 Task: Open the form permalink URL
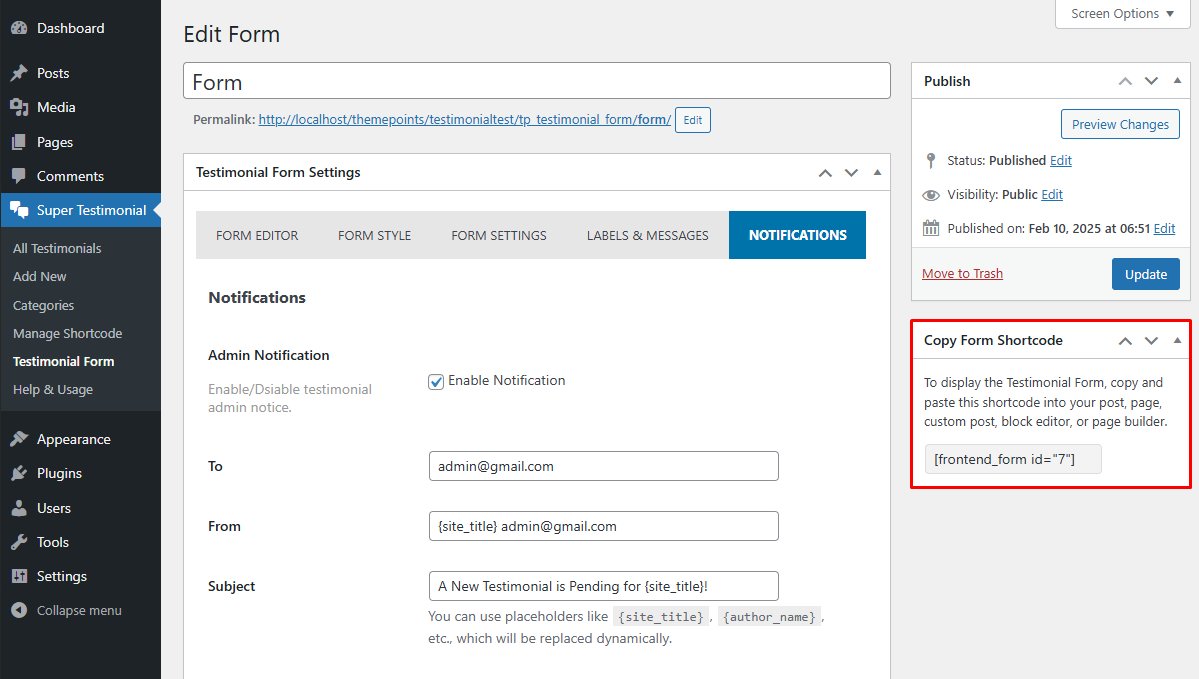pos(465,120)
